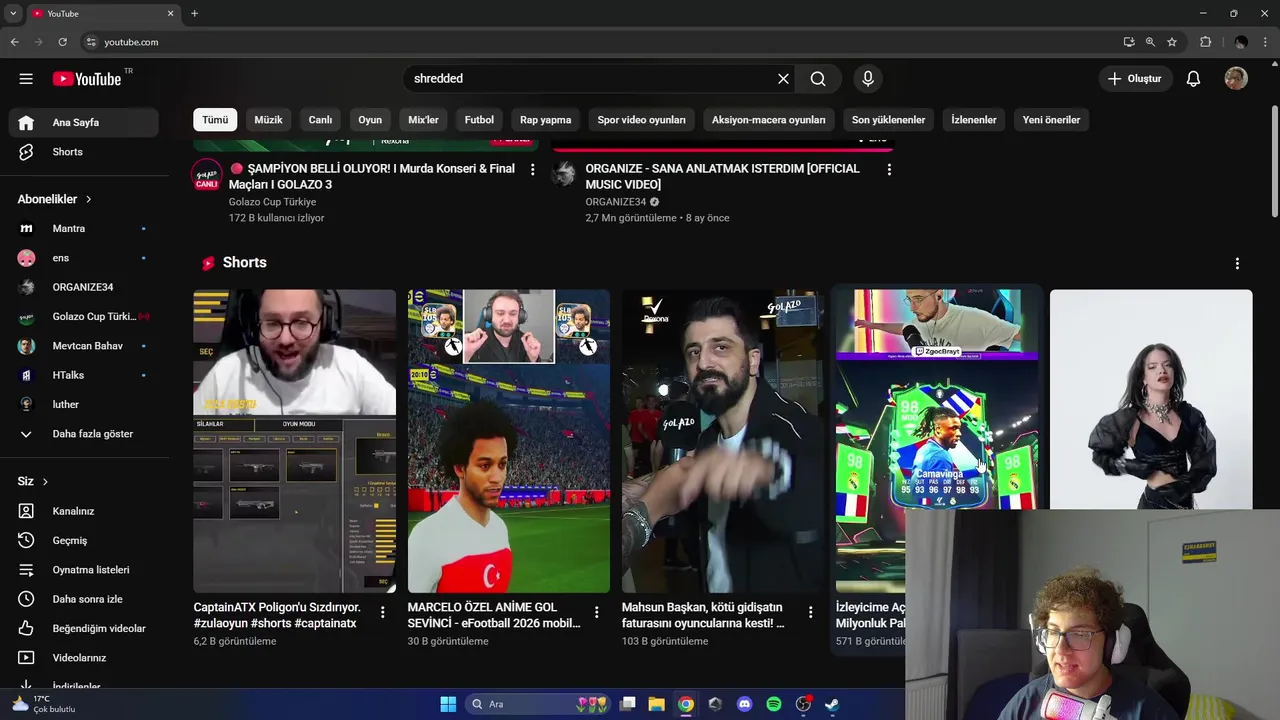Click the magnifier search button
Image resolution: width=1280 pixels, height=720 pixels.
pyautogui.click(x=818, y=79)
